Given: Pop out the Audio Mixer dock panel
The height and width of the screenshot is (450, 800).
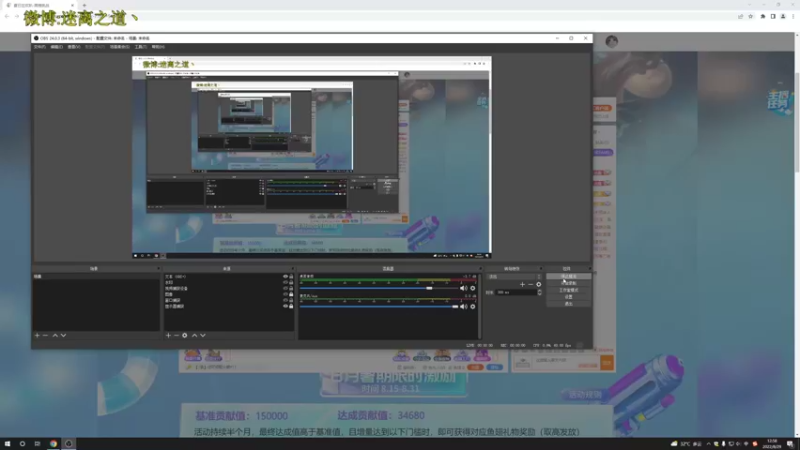Looking at the screenshot, I should [x=480, y=268].
